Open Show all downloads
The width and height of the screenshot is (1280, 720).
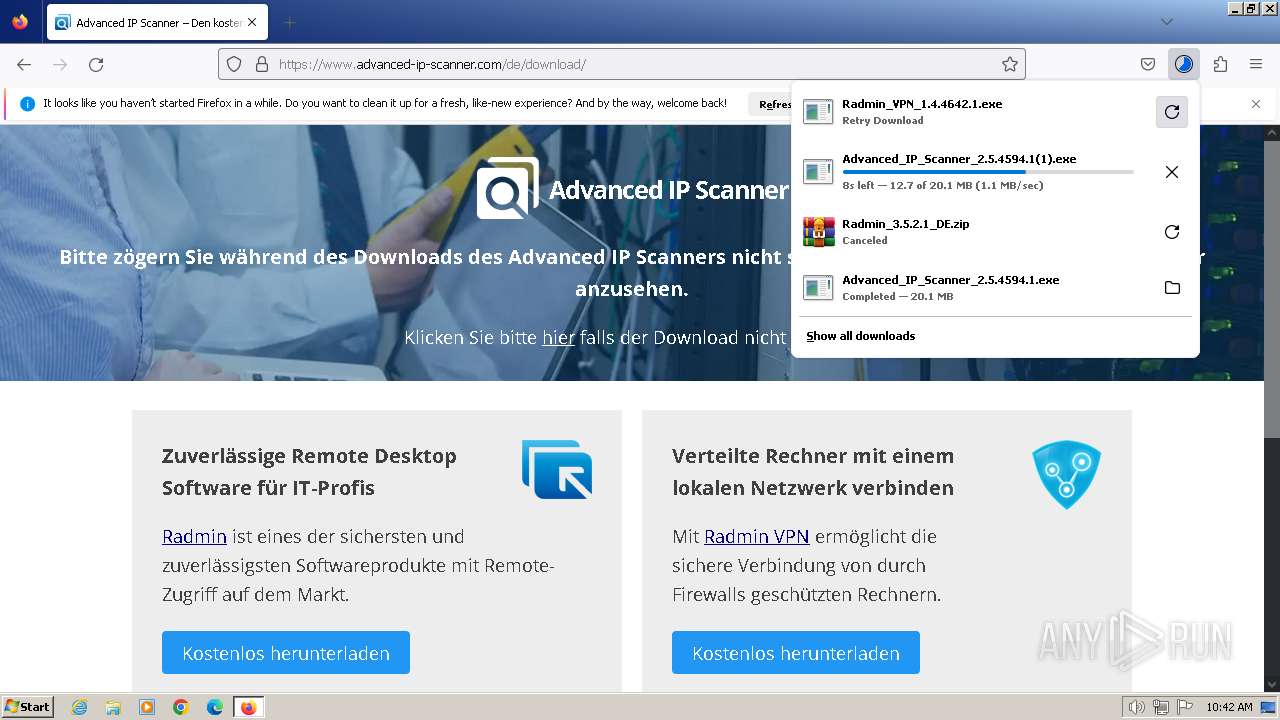(860, 336)
